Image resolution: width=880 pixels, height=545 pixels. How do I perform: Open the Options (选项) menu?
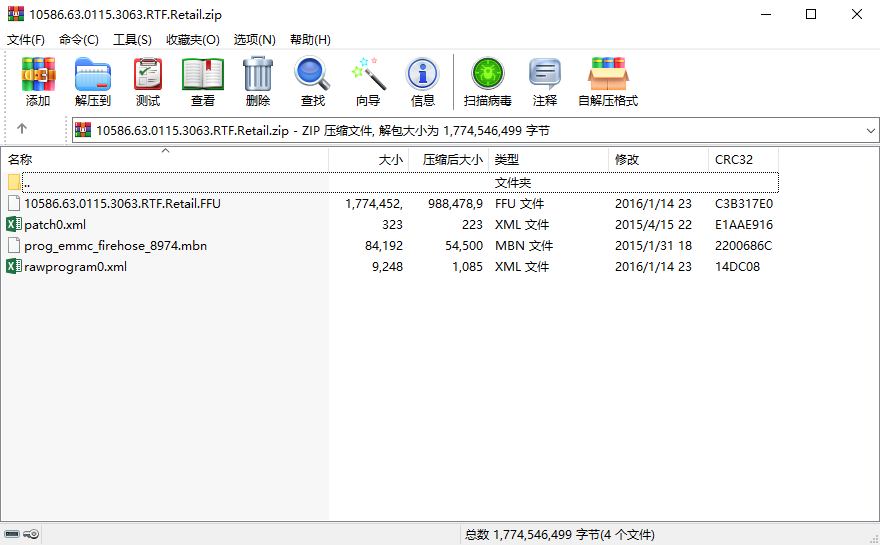point(254,40)
